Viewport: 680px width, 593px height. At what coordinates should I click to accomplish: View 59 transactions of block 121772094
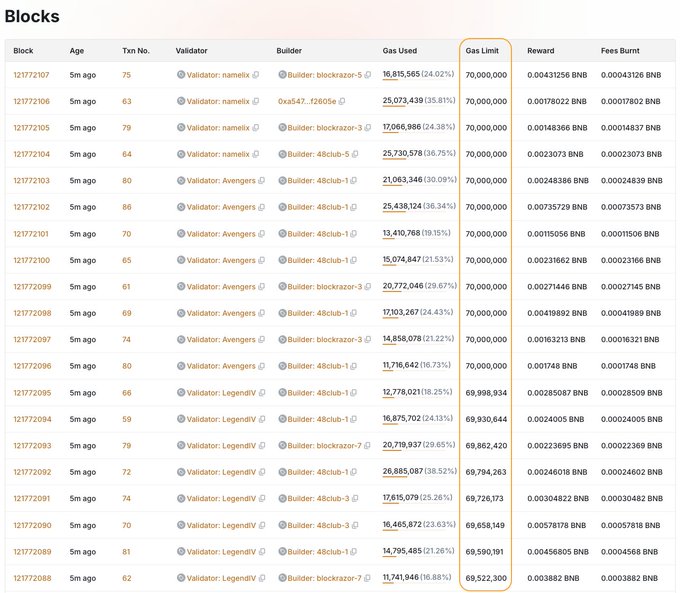[127, 419]
